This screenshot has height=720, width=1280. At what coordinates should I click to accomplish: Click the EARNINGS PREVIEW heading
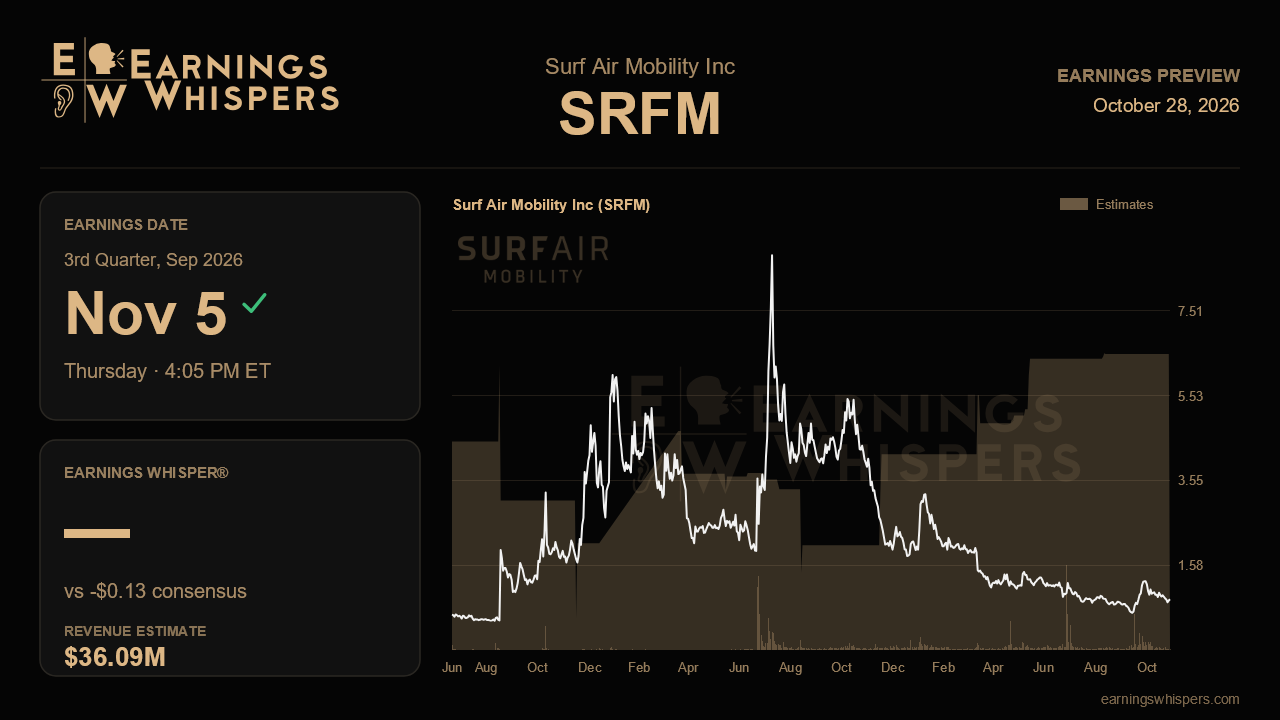[x=1148, y=76]
